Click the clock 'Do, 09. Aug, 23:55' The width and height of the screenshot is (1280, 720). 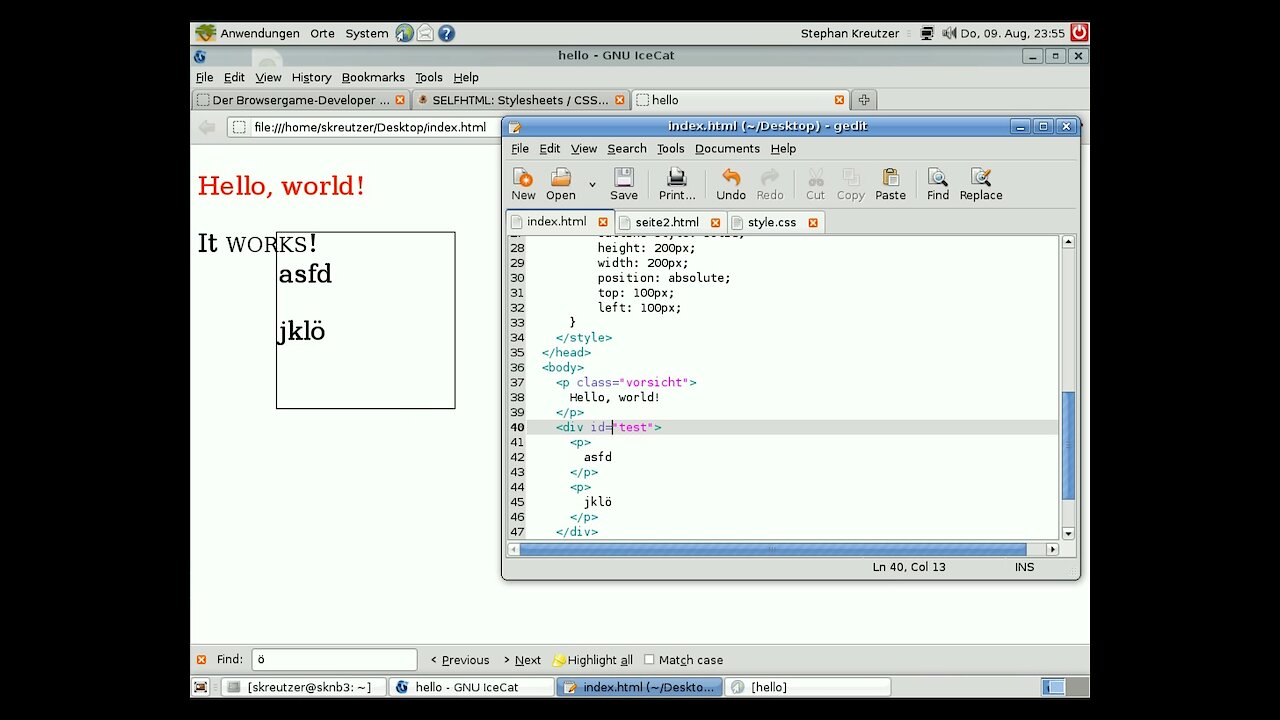click(1012, 33)
